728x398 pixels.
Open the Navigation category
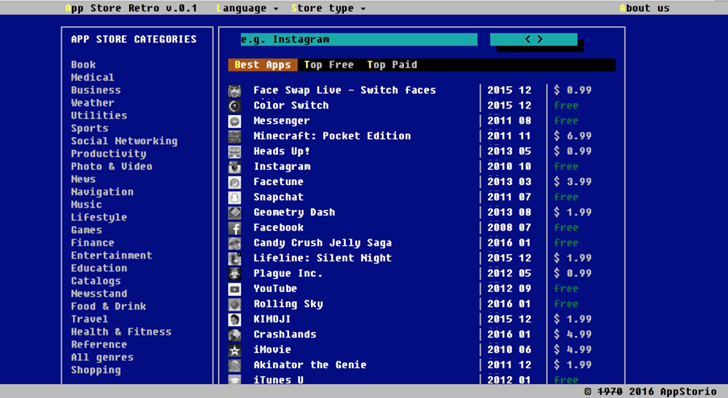tap(102, 192)
